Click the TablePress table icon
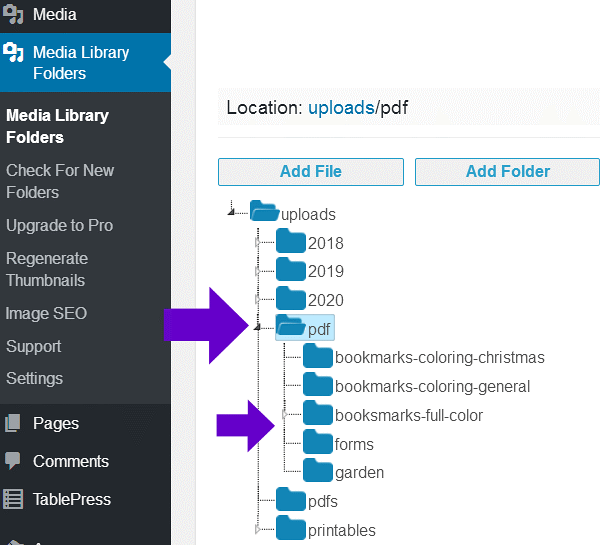This screenshot has width=600, height=545. pos(13,499)
